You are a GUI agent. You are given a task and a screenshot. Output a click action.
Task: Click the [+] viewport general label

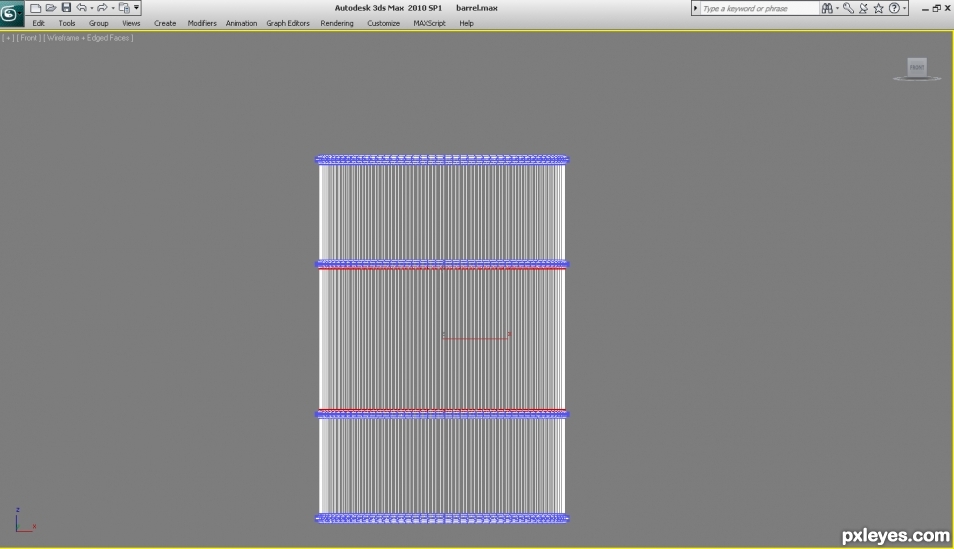(x=8, y=38)
